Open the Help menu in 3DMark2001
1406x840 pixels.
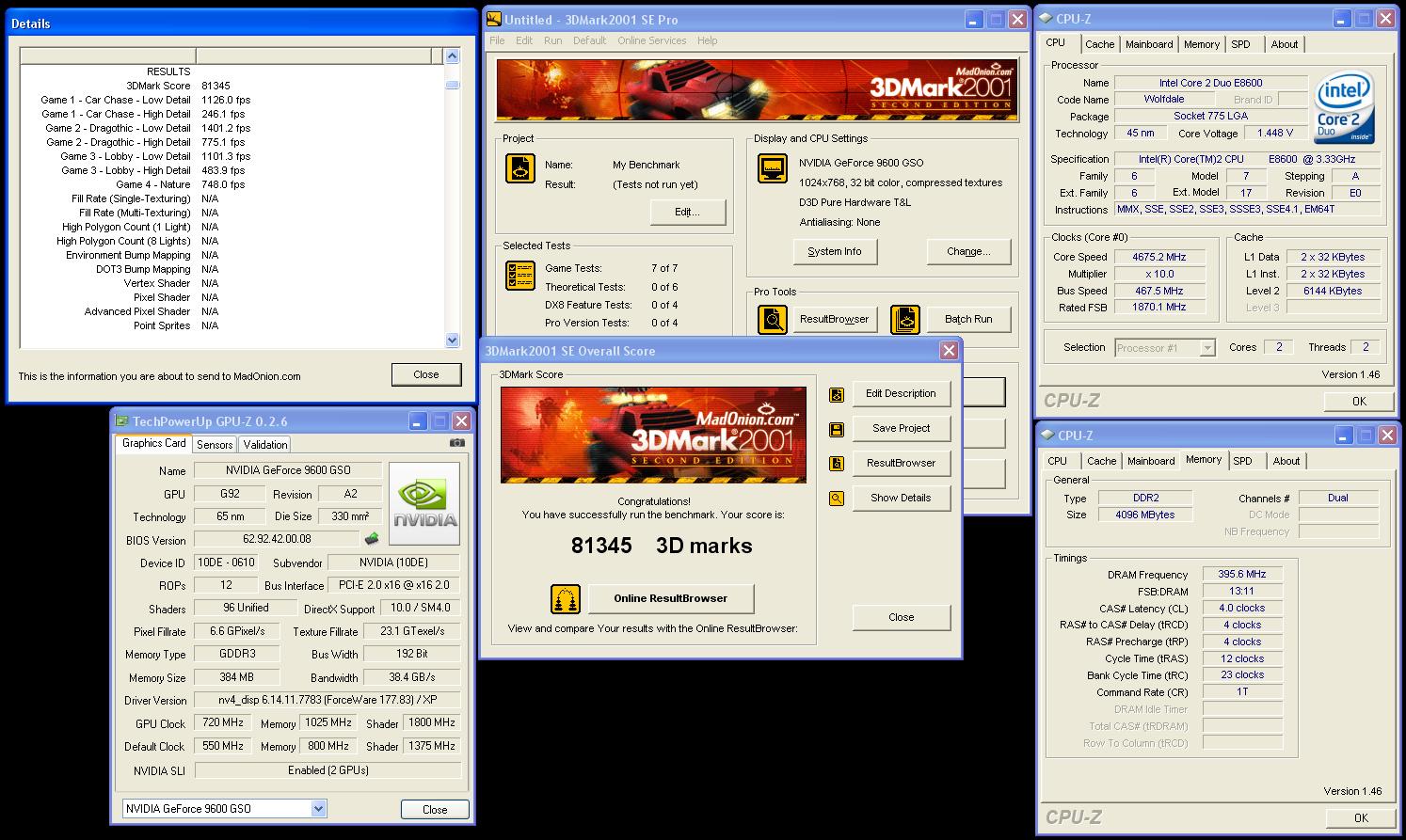coord(707,40)
